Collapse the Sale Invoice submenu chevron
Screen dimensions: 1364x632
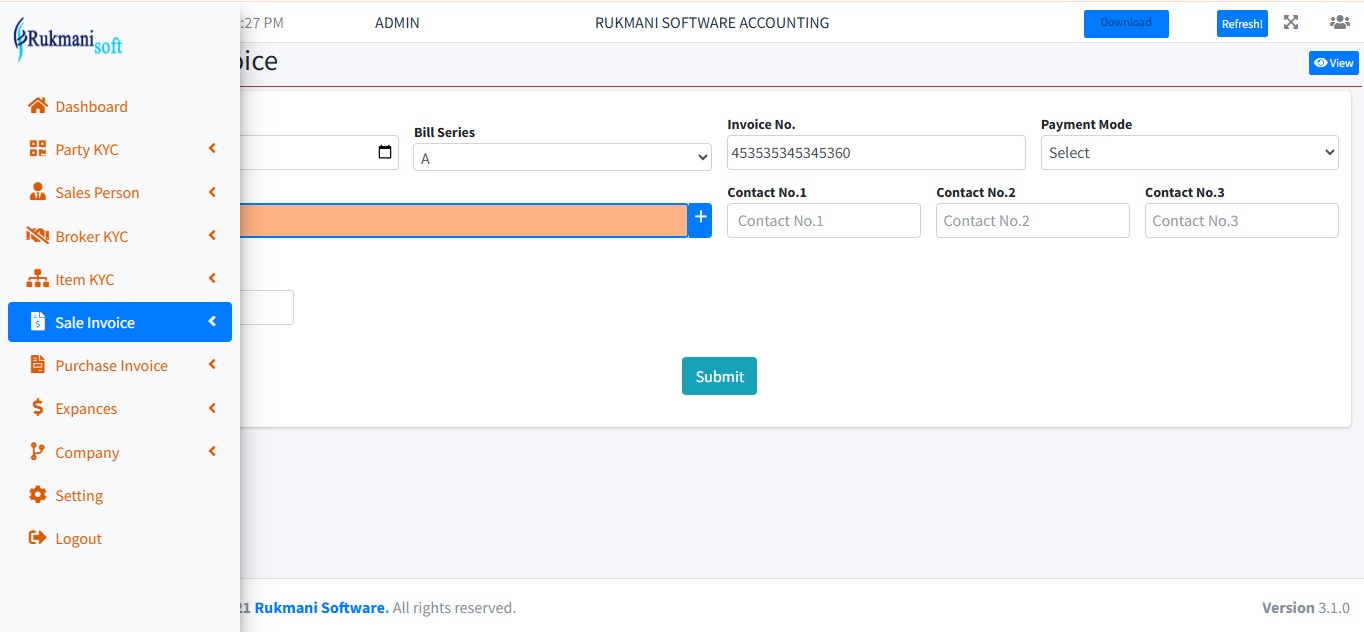pyautogui.click(x=212, y=322)
